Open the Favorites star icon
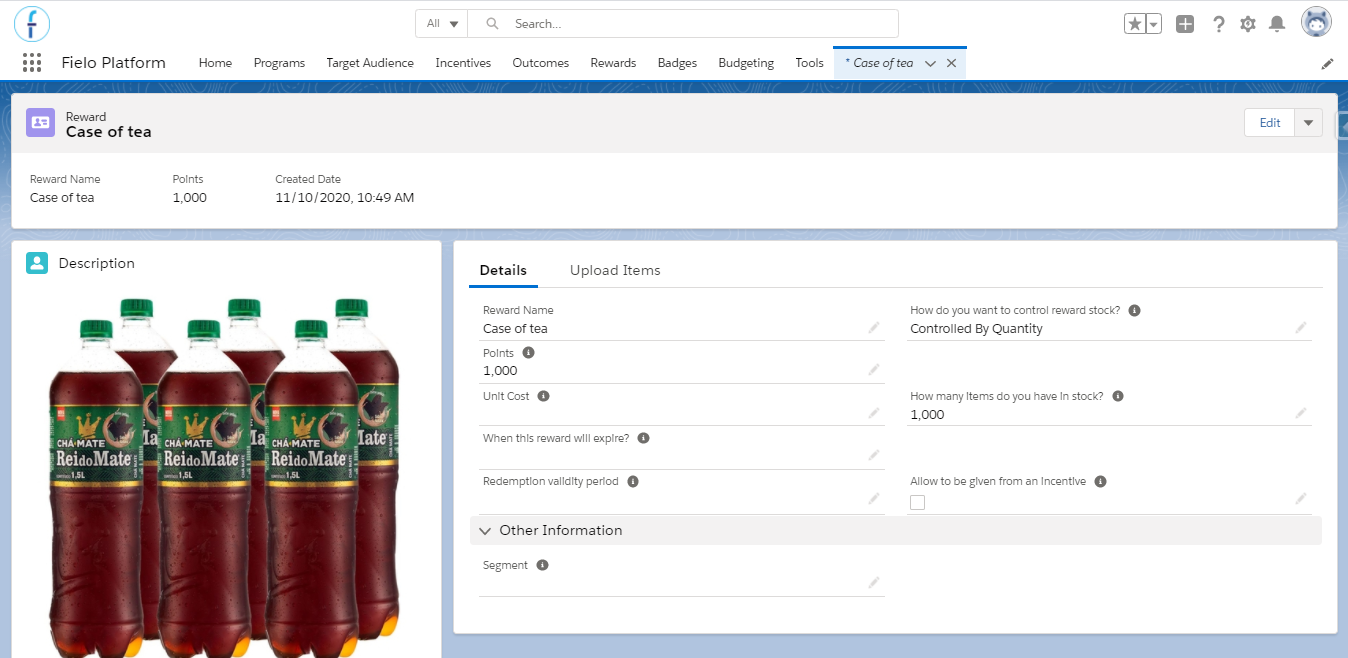 1134,24
